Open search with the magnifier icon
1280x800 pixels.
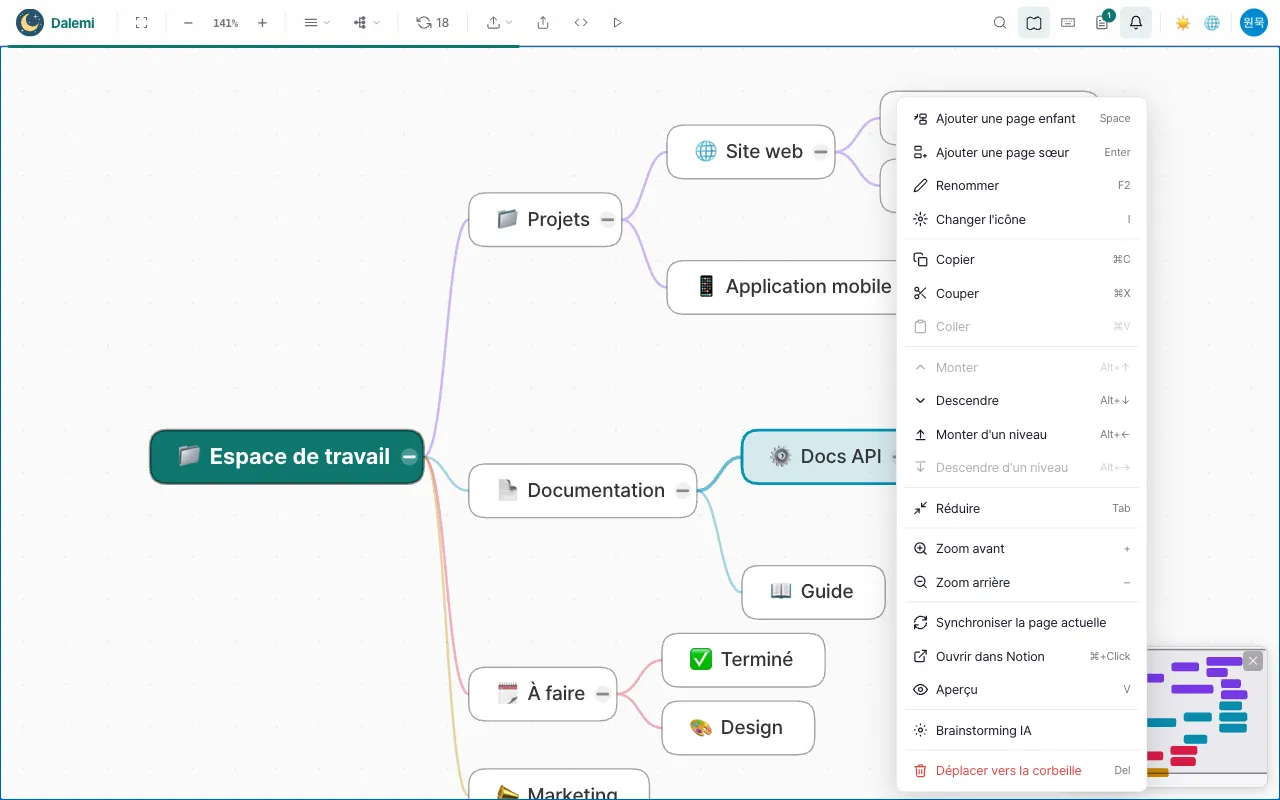[x=1000, y=23]
